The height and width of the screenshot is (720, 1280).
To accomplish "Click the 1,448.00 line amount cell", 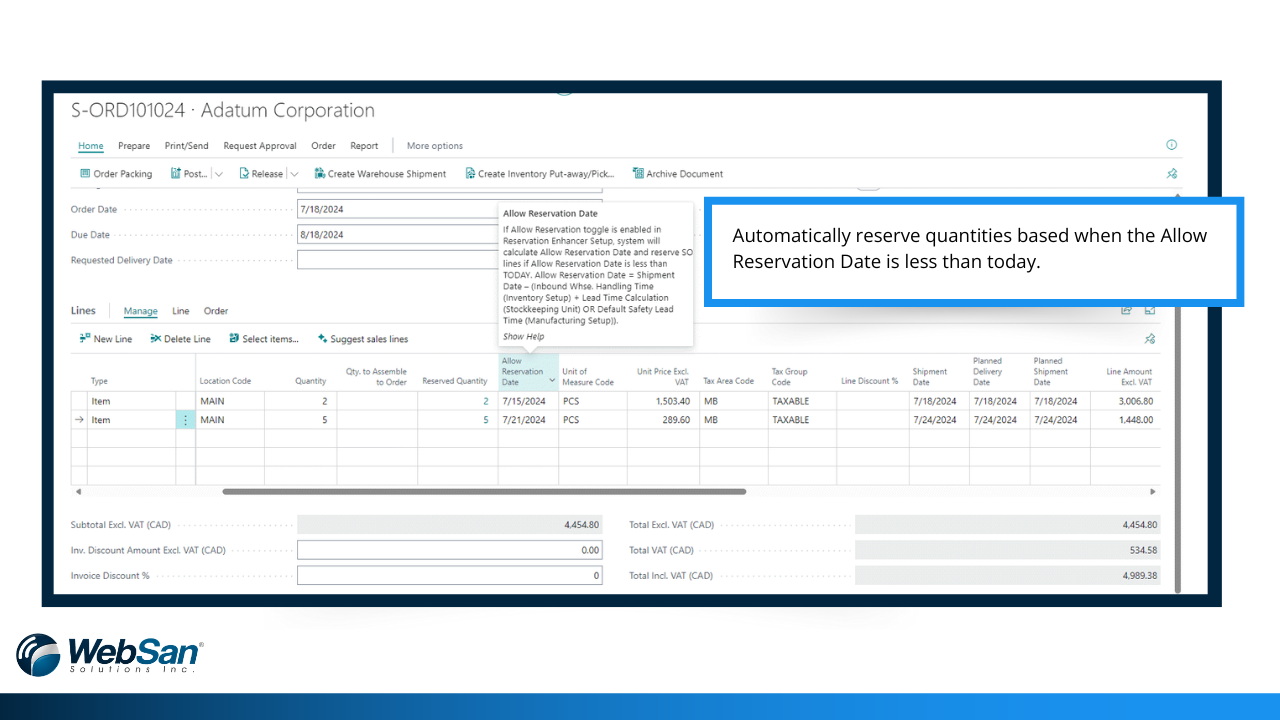I will 1125,420.
